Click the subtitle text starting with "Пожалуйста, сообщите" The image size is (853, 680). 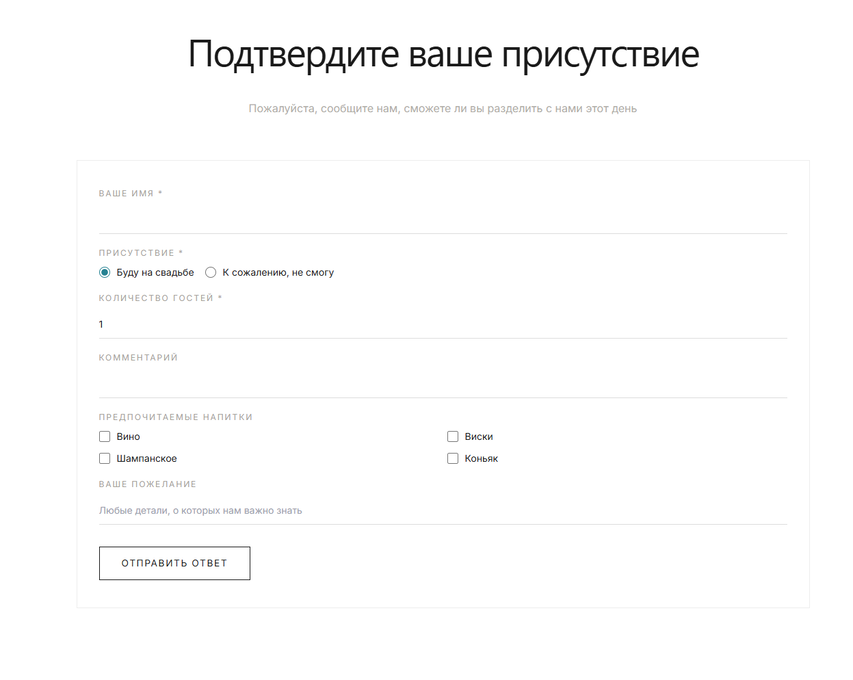click(x=442, y=108)
